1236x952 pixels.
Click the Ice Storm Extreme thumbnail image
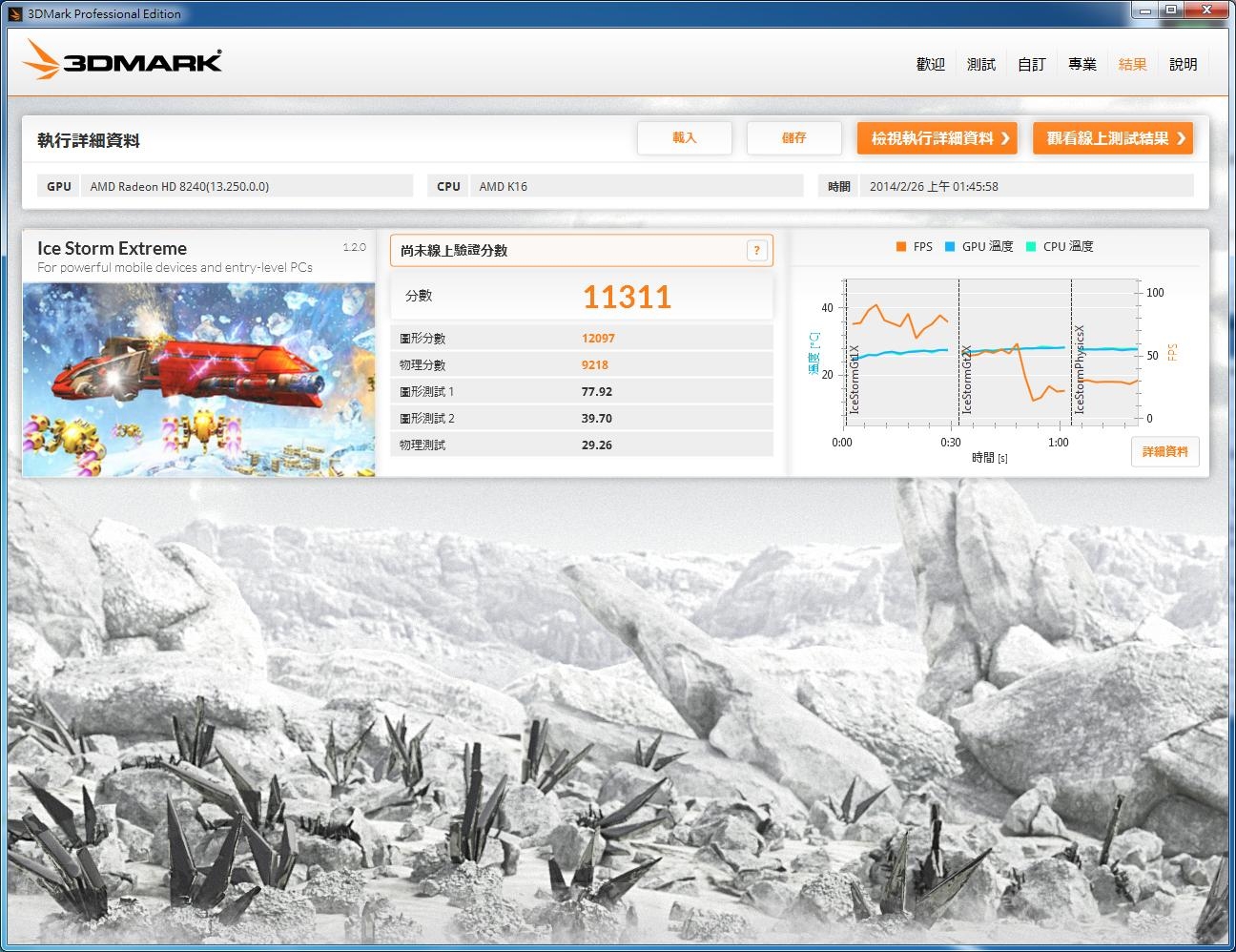click(198, 380)
